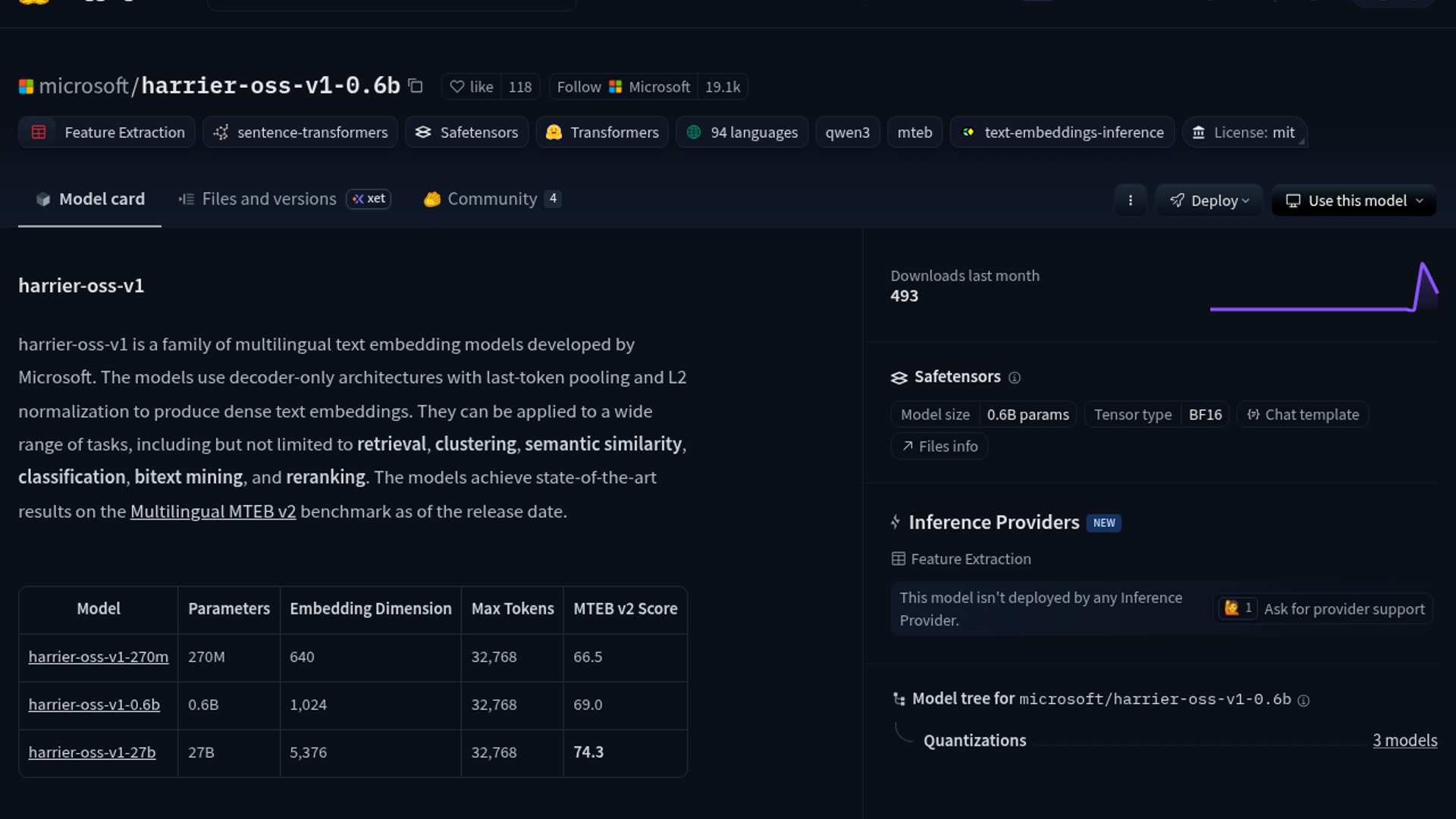Switch to Files and versions tab

coord(268,199)
